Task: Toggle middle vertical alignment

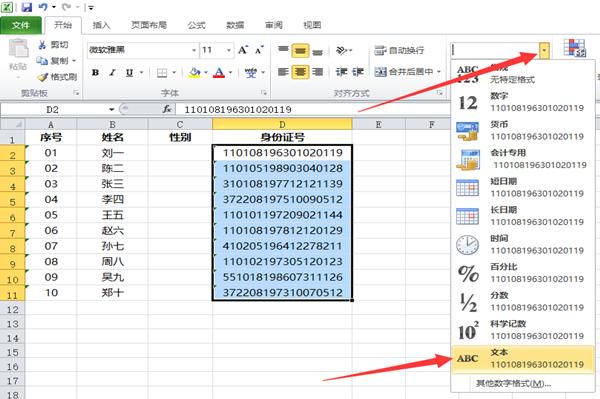Action: point(300,50)
